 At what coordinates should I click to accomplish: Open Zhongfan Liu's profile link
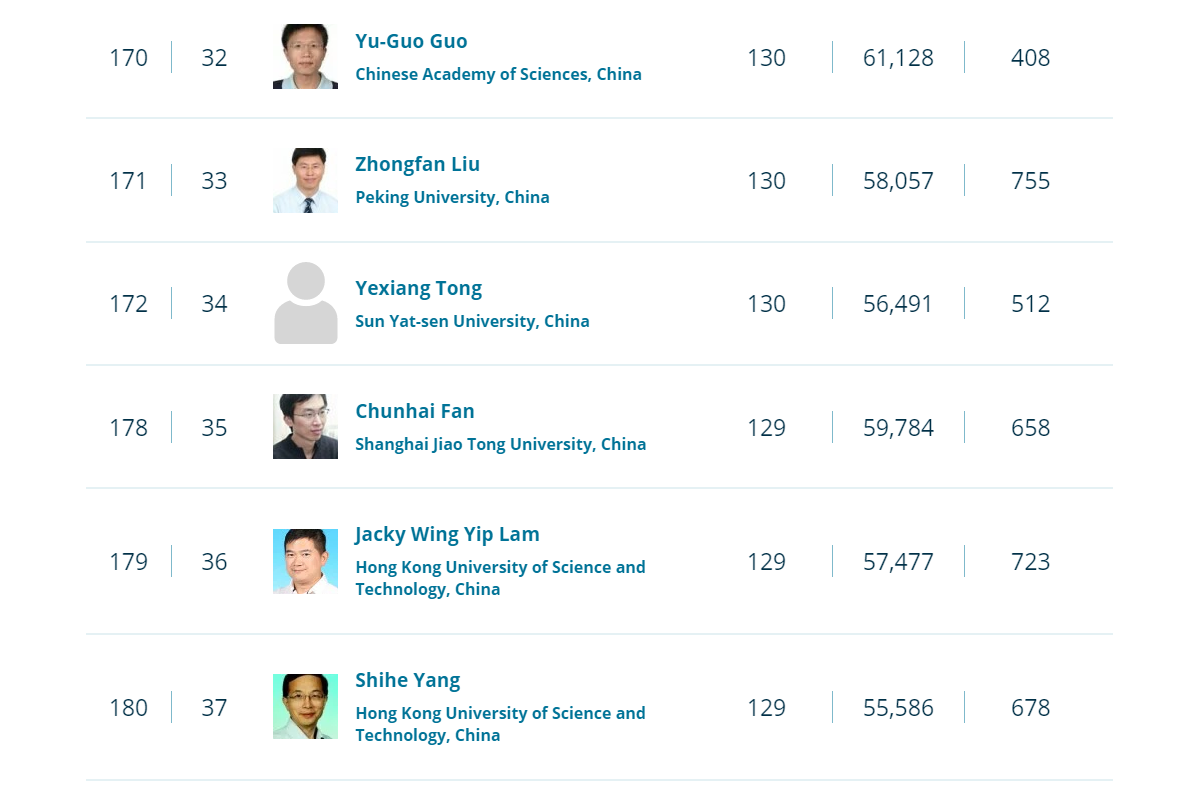coord(417,164)
